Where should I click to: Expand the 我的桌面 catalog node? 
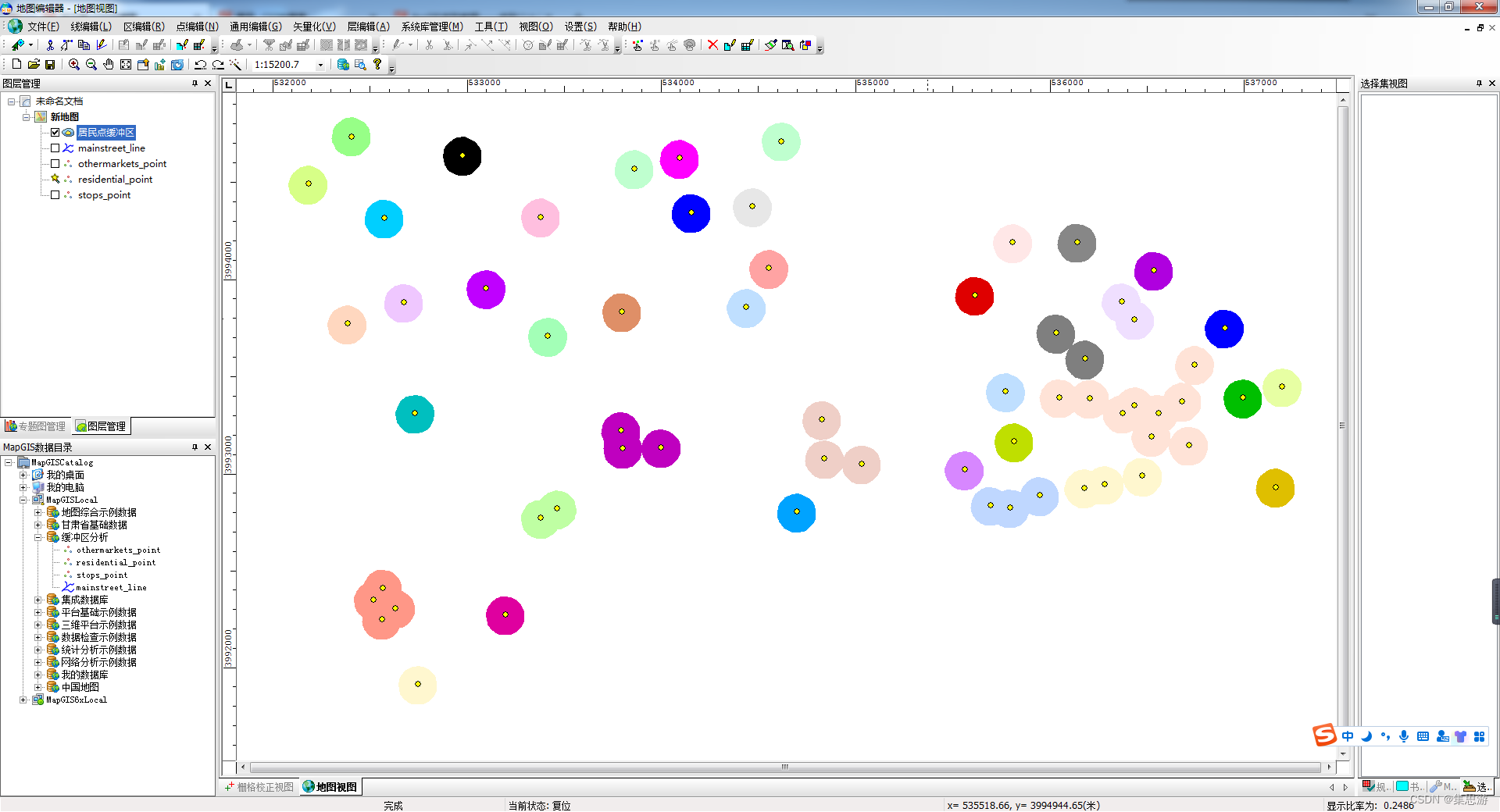click(x=23, y=475)
